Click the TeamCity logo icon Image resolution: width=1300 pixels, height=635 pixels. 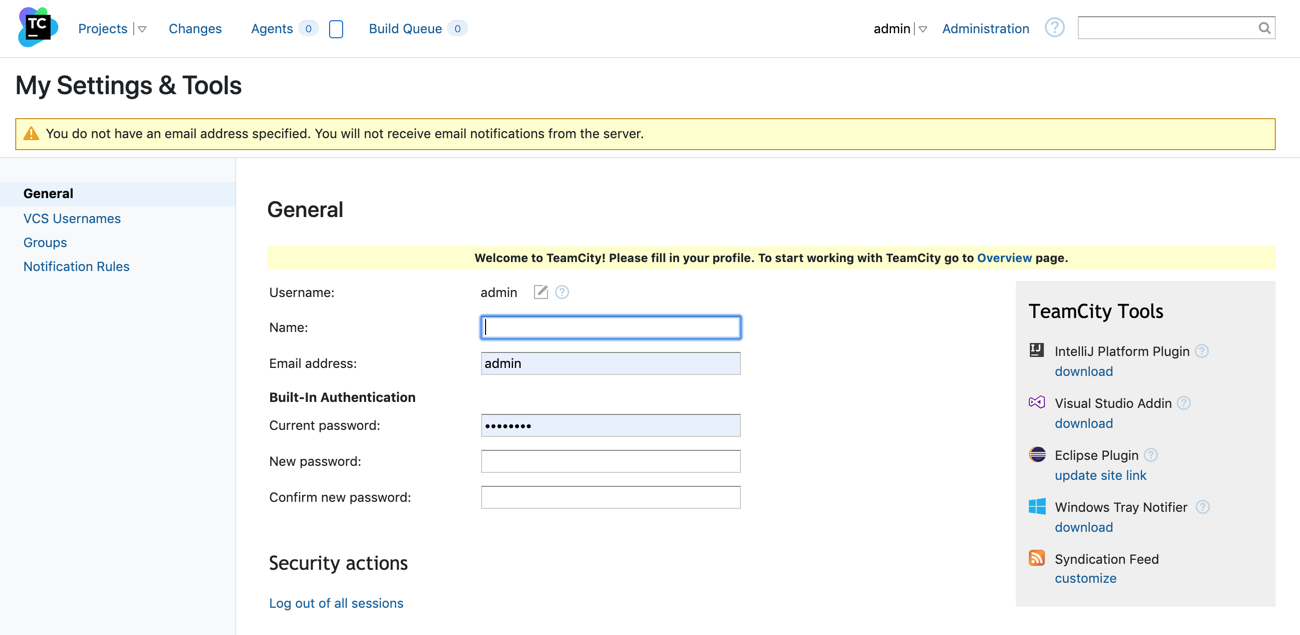pos(38,27)
